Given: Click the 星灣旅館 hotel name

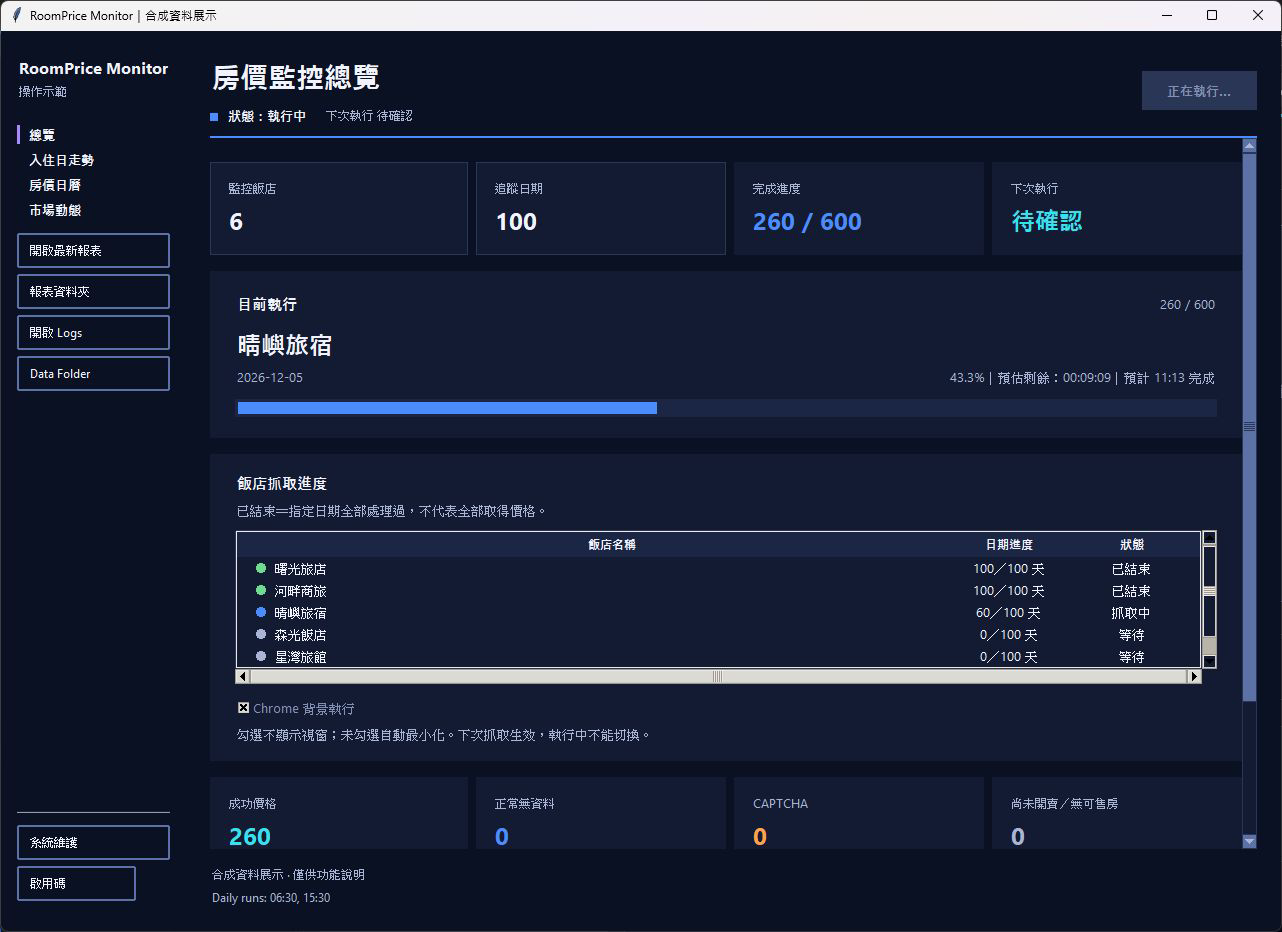Looking at the screenshot, I should click(300, 657).
